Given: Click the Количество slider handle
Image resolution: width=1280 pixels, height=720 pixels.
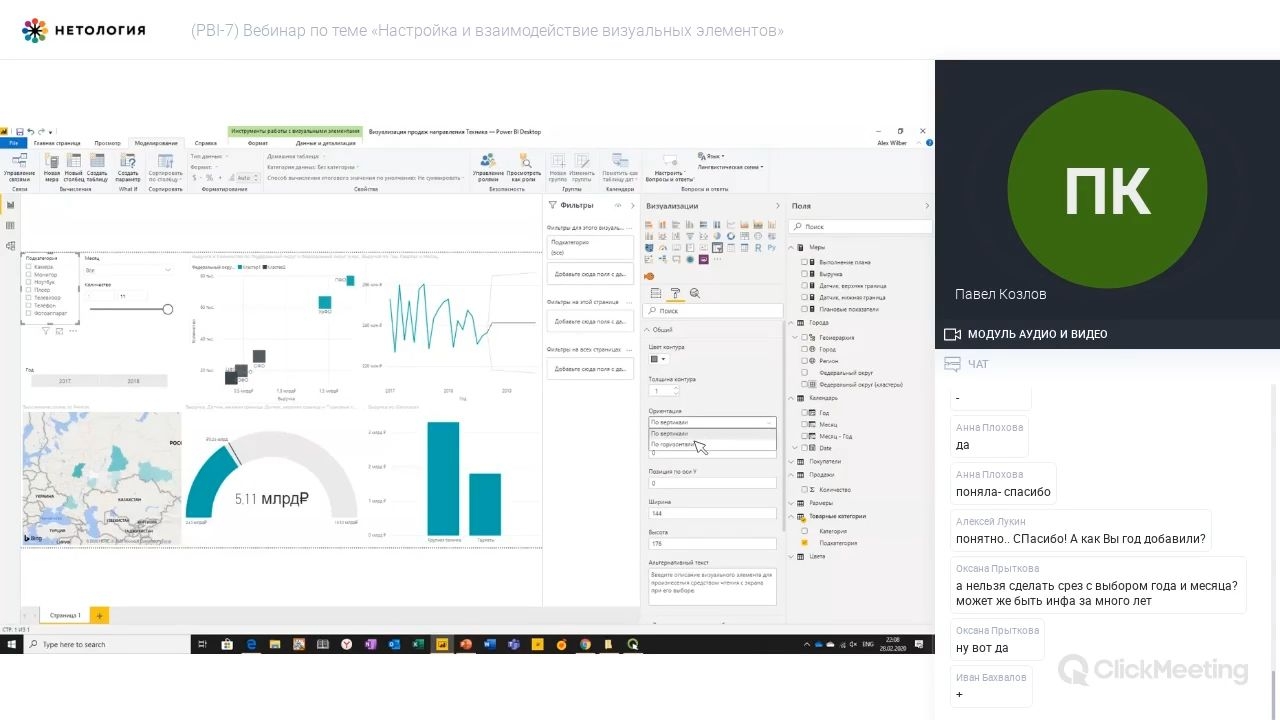Looking at the screenshot, I should click(167, 309).
